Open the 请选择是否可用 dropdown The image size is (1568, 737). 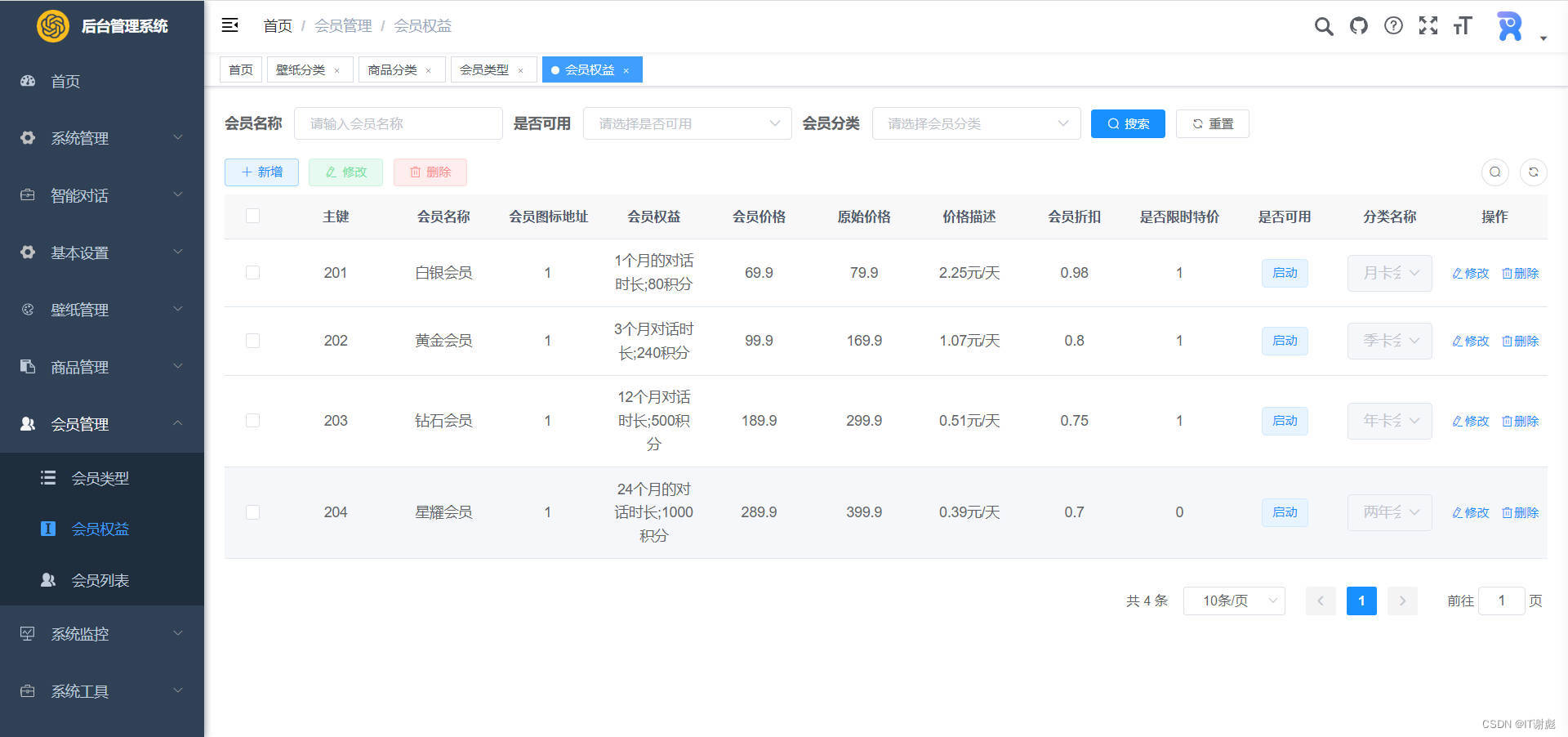(x=687, y=123)
